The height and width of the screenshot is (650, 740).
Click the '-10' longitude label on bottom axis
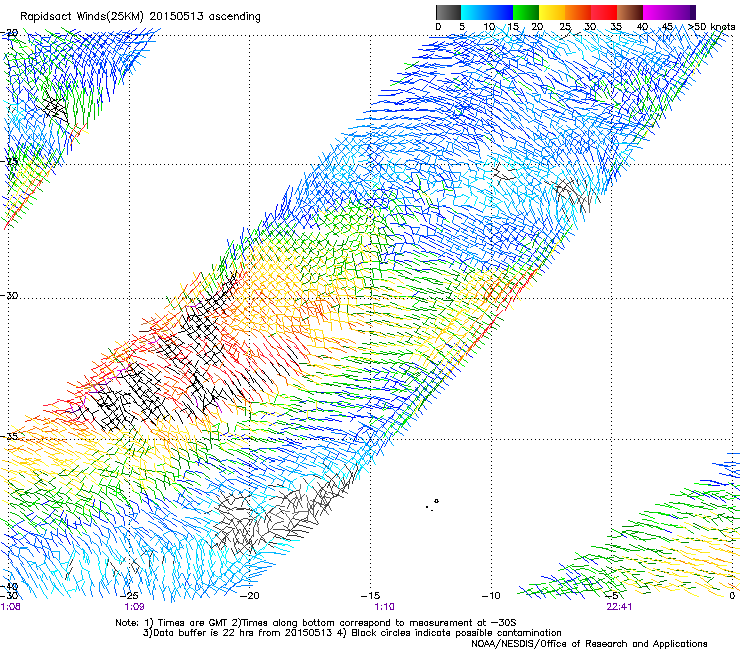coord(490,596)
